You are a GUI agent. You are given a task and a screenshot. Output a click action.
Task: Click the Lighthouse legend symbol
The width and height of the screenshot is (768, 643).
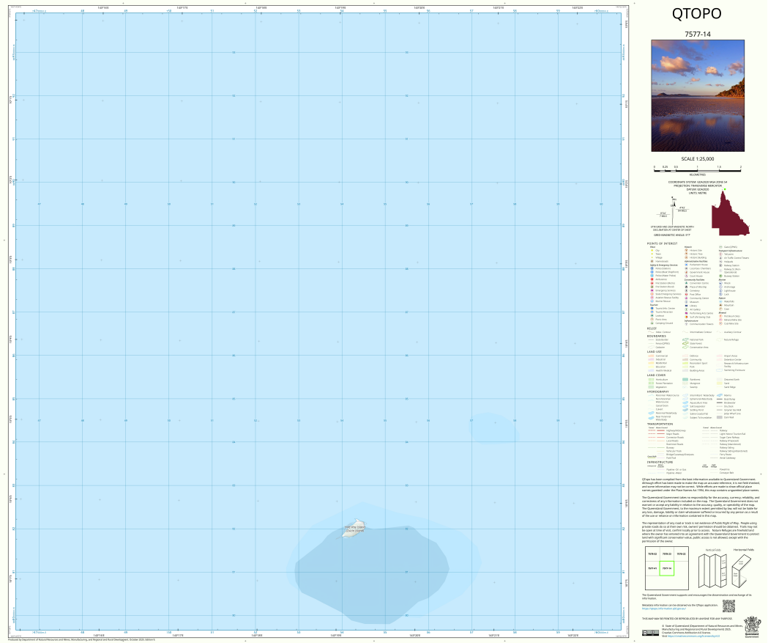[720, 290]
